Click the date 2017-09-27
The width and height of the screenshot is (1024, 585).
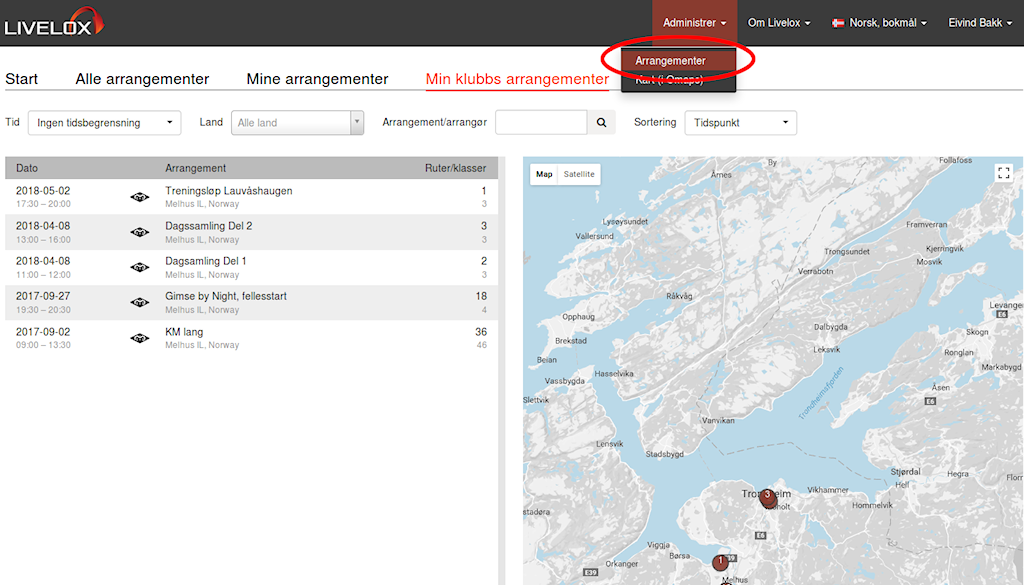click(x=43, y=296)
